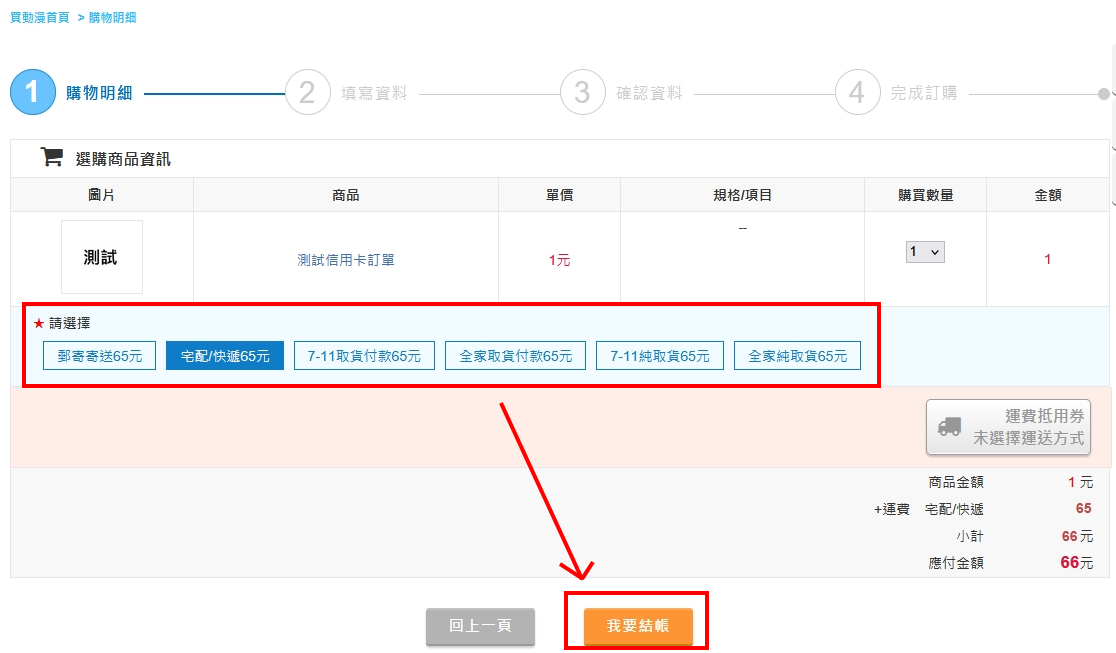Select 郵寄寄送65元 shipping option
The height and width of the screenshot is (653, 1116).
point(99,356)
